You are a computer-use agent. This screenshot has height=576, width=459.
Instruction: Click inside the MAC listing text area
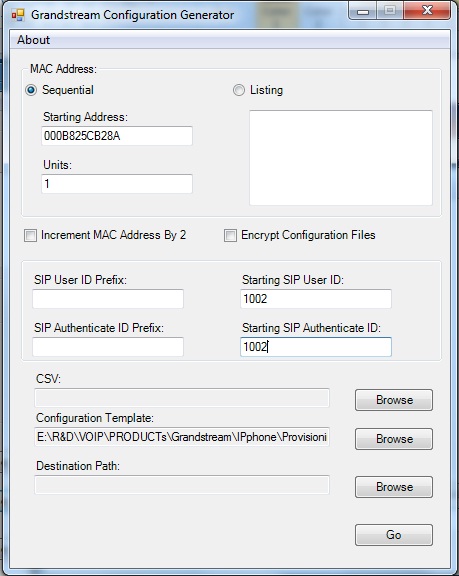tap(341, 158)
